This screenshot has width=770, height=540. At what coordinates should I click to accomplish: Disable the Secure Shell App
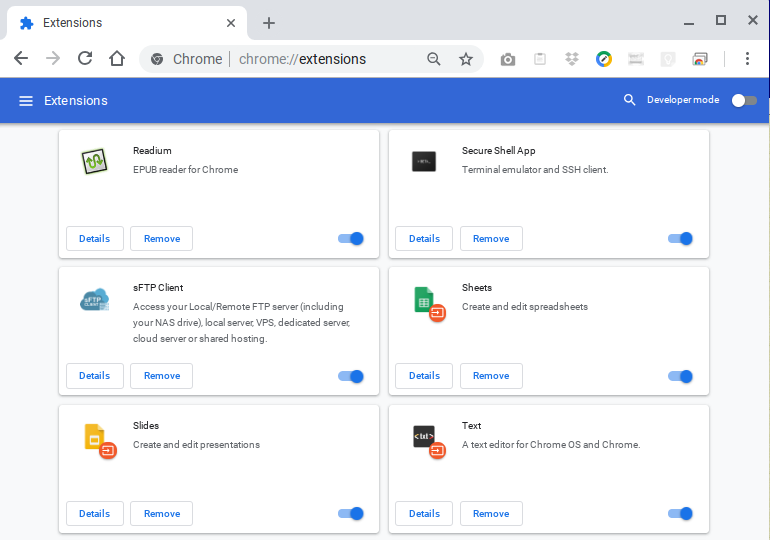pyautogui.click(x=680, y=239)
